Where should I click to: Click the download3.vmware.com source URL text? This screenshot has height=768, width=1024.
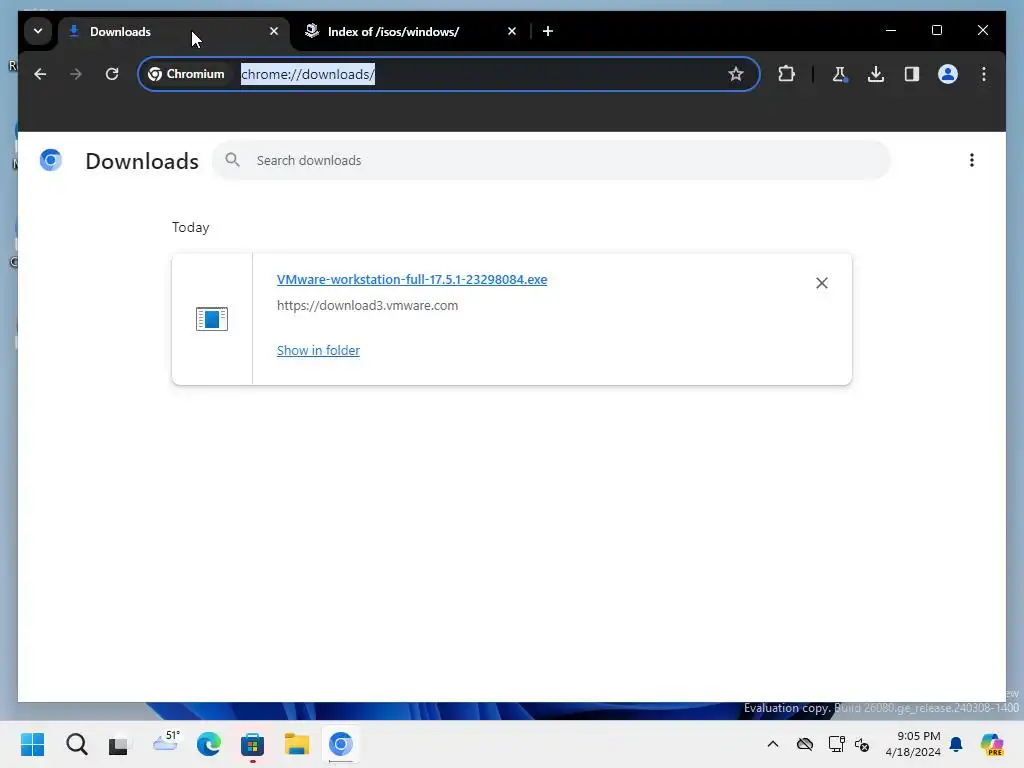point(367,306)
